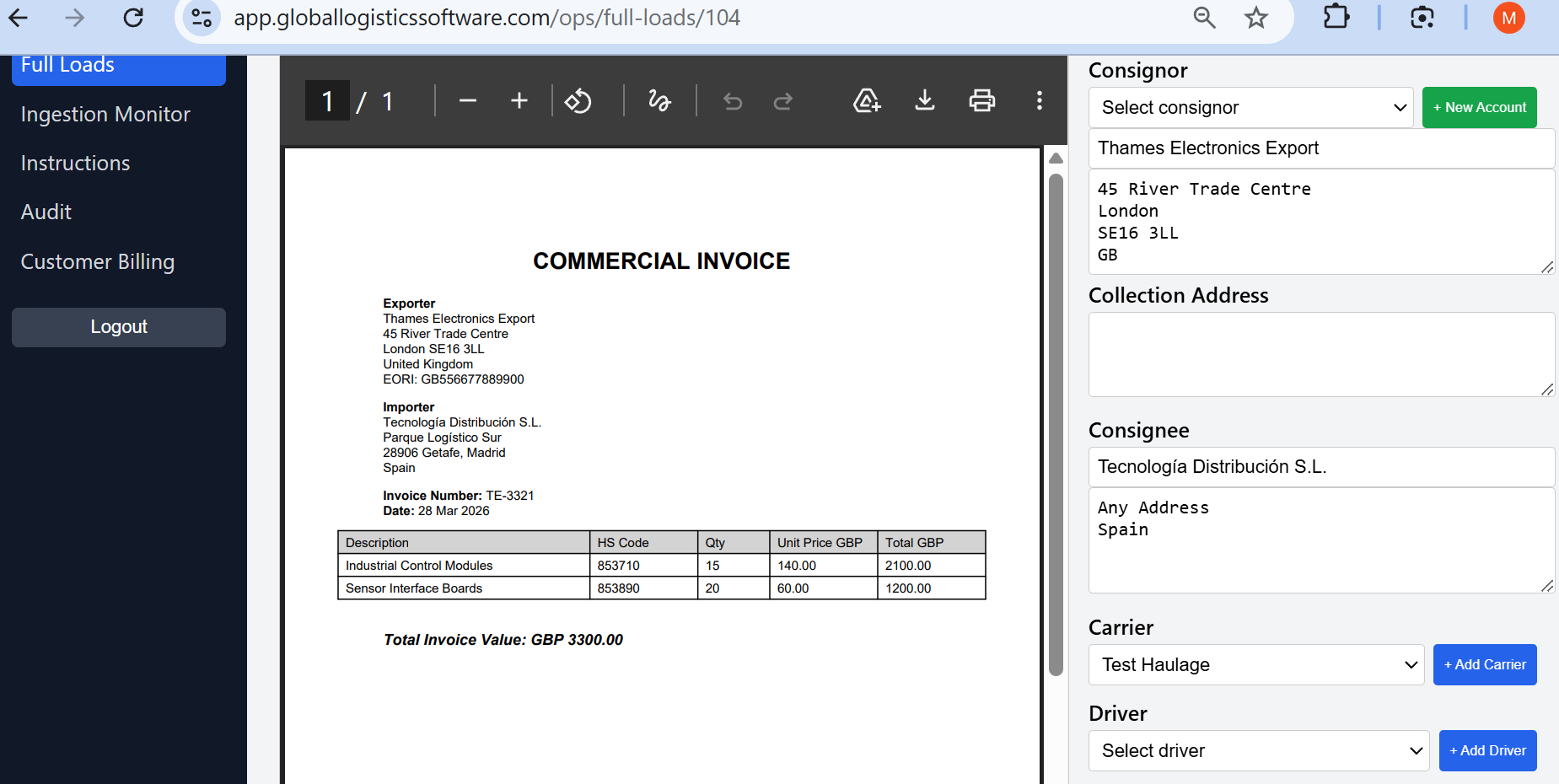Click the + Add Driver button
Screen dimensions: 1559x784
[1487, 751]
